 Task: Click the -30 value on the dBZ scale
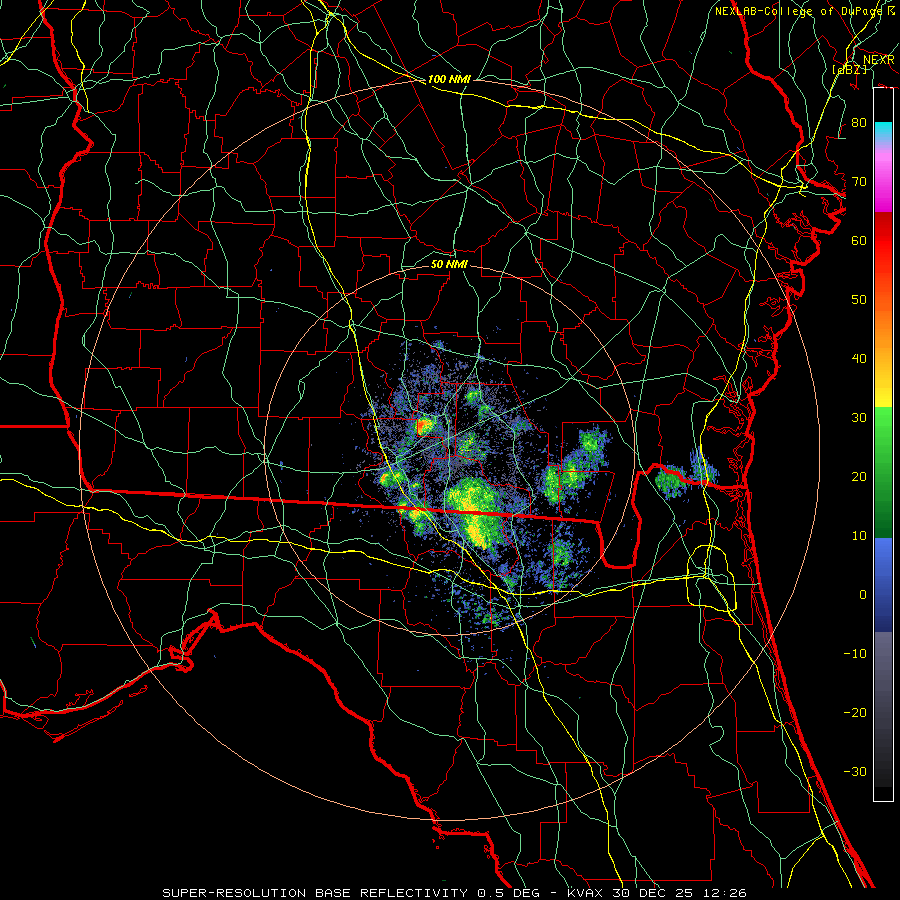click(x=855, y=772)
